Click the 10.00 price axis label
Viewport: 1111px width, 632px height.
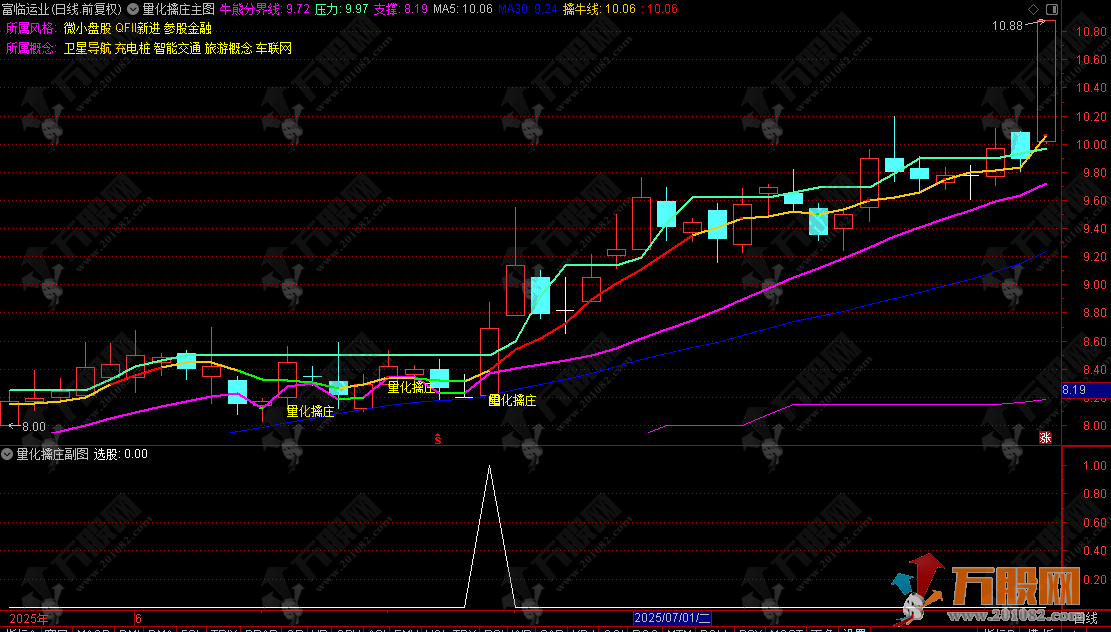coord(1092,145)
